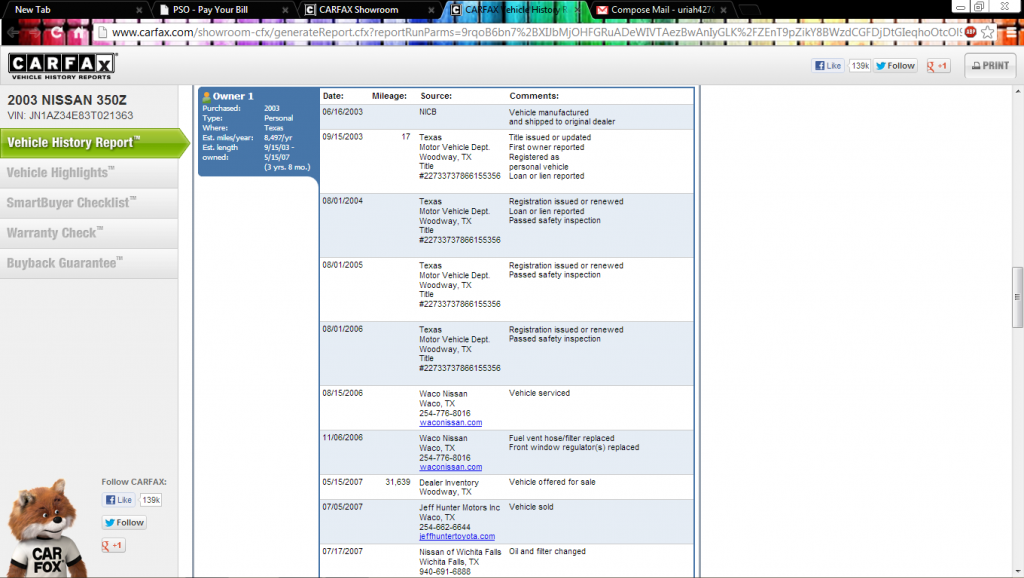Open Warranty Check section
Viewport: 1024px width, 578px height.
point(89,233)
